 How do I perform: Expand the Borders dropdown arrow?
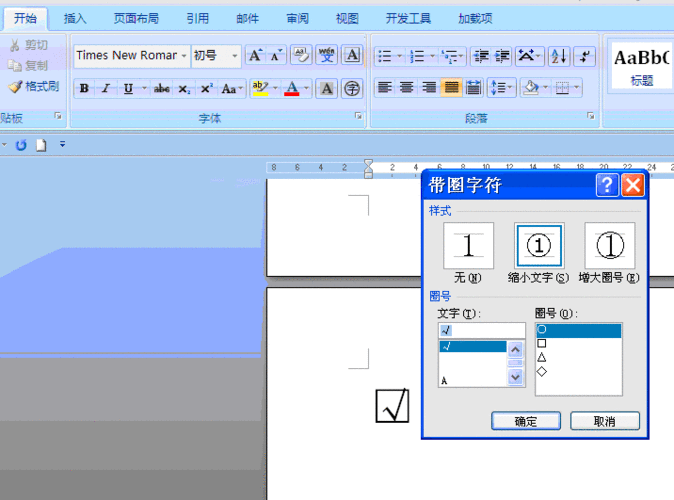576,88
